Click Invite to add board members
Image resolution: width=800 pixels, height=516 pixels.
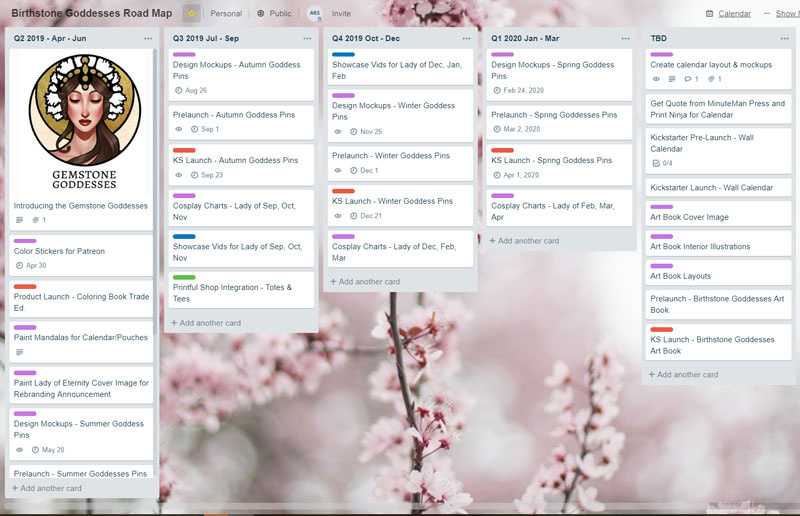341,14
